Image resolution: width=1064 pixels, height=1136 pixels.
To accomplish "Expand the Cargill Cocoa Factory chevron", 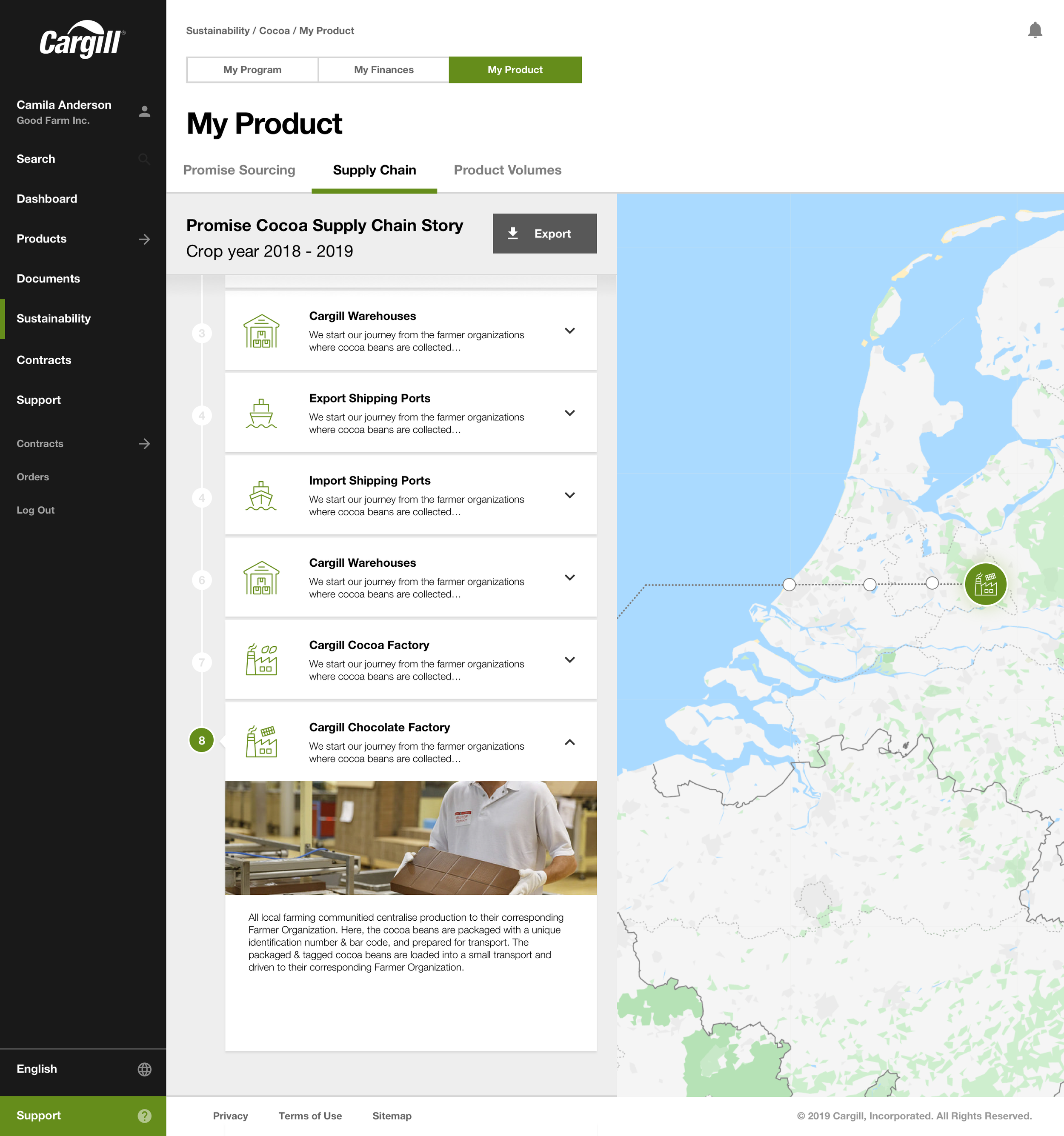I will click(x=569, y=660).
